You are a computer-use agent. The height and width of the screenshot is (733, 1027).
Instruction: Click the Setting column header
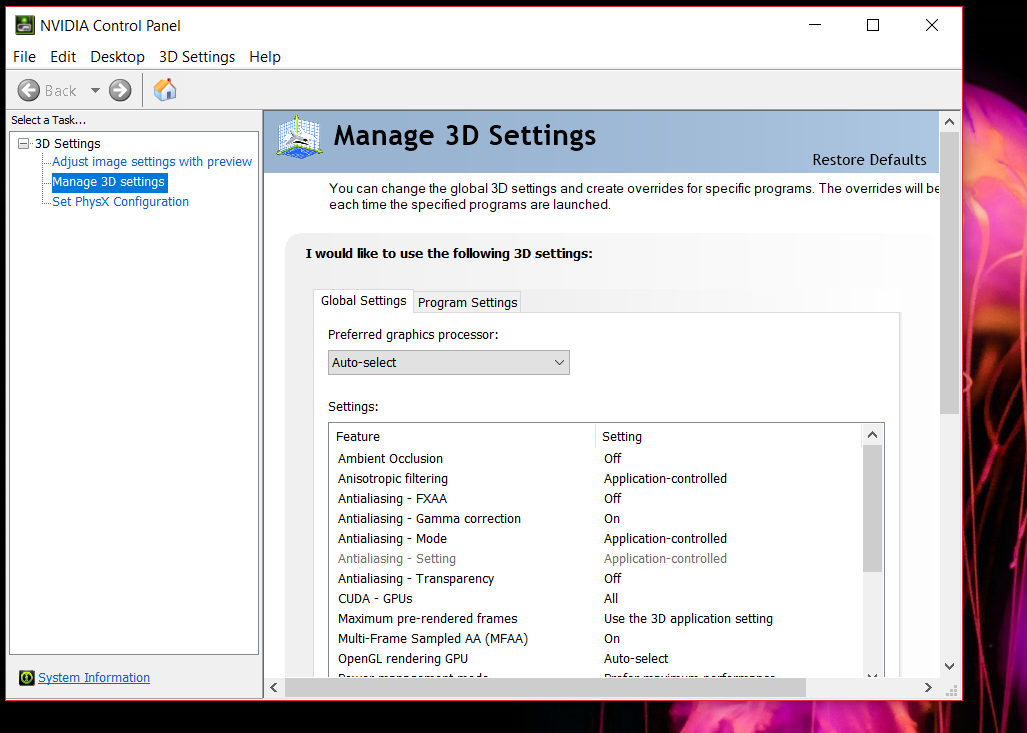pyautogui.click(x=728, y=436)
